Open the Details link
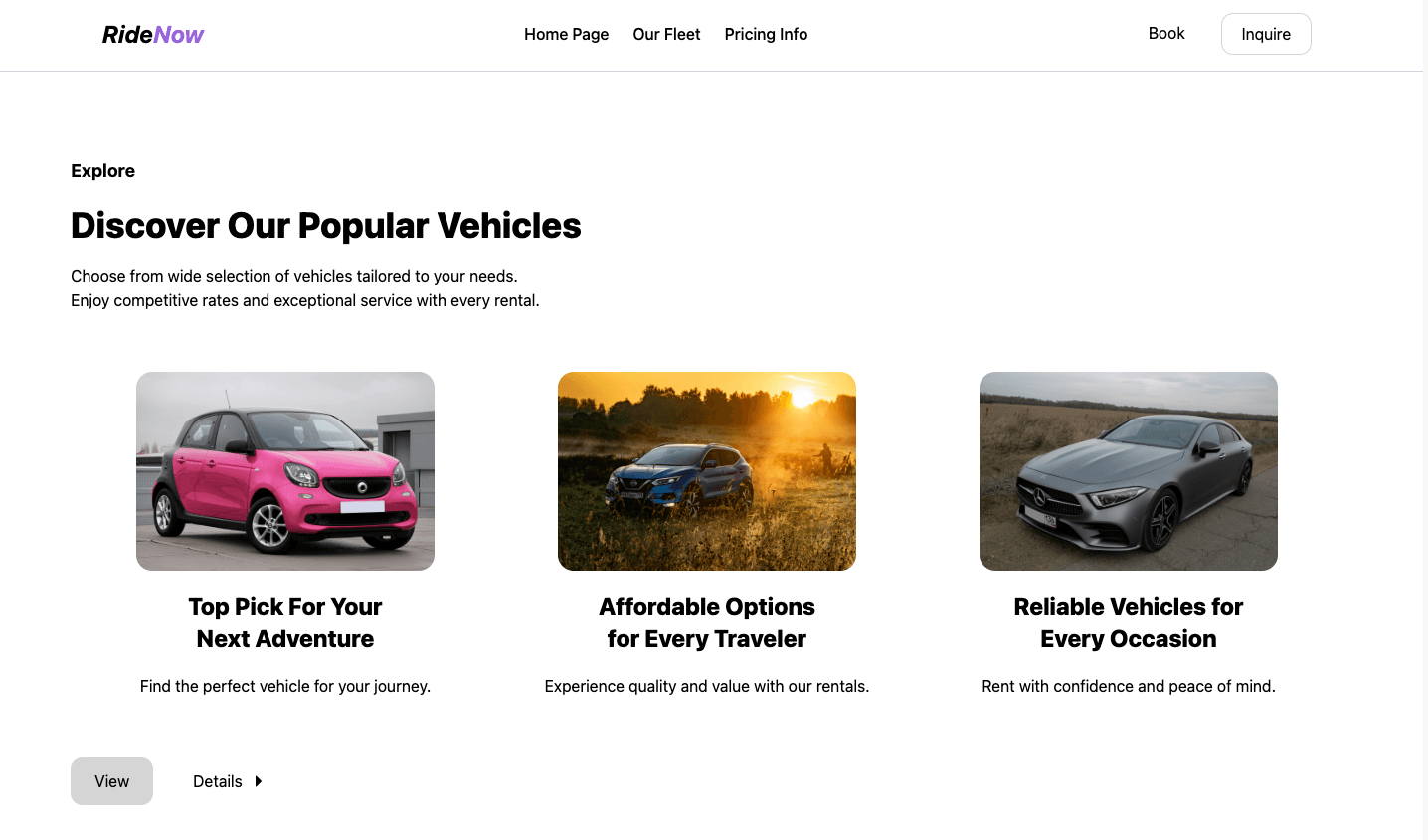This screenshot has height=840, width=1428. click(218, 781)
